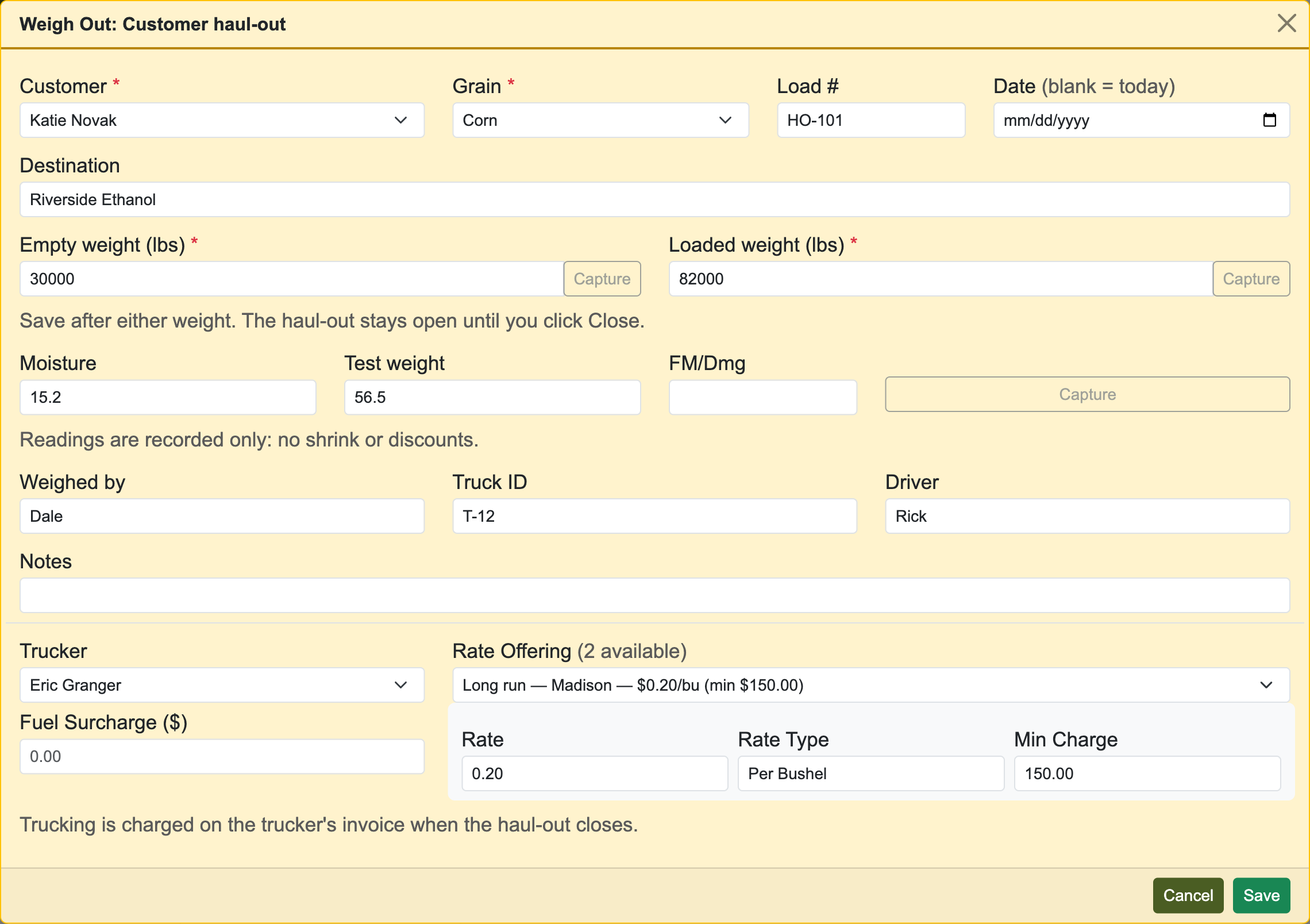Open the Customer dropdown showing Katie Novak
Screen dimensions: 1310x924
(x=222, y=120)
